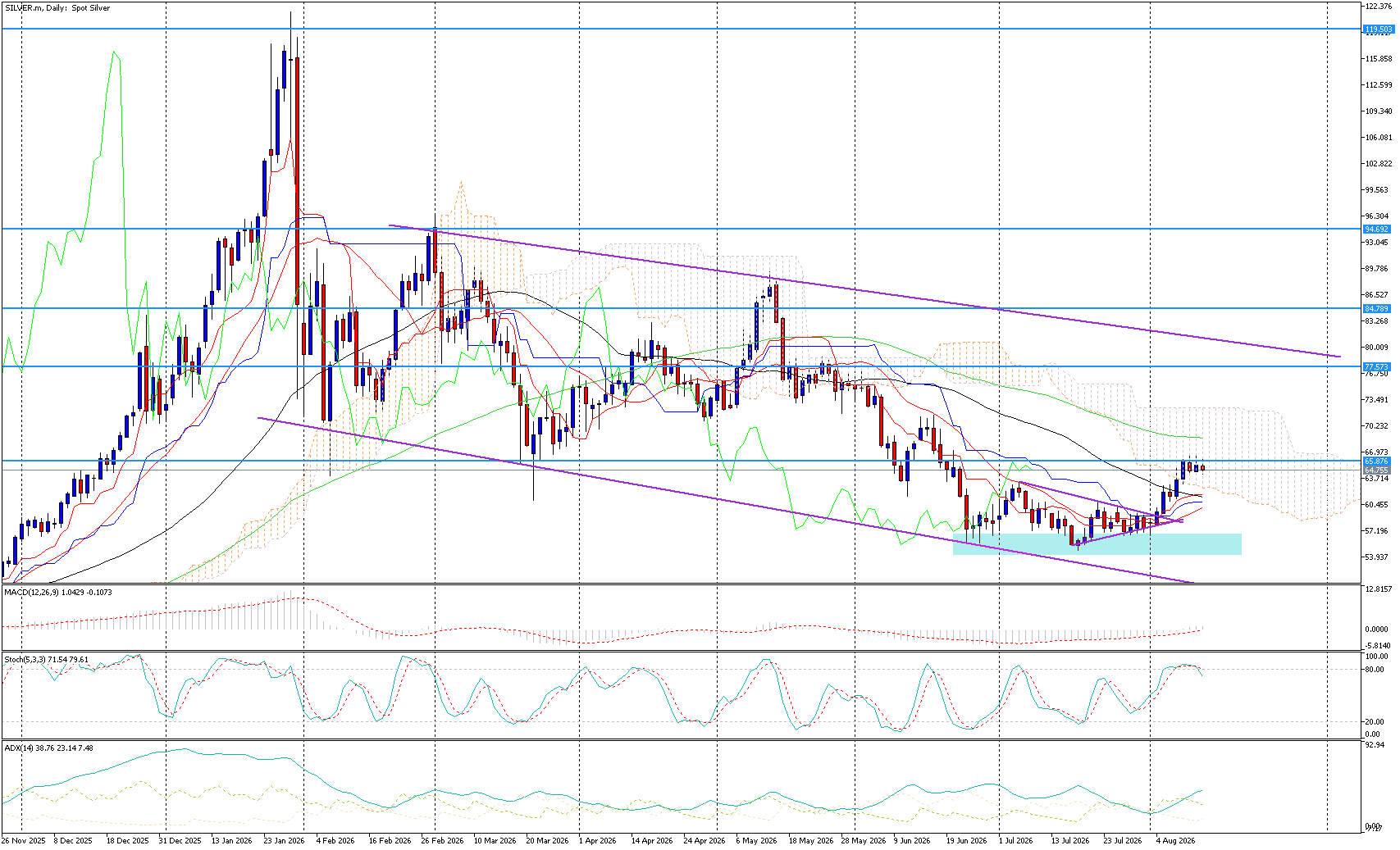Click the 26 Nov 2025 date label
1400x850 pixels.
click(x=24, y=841)
